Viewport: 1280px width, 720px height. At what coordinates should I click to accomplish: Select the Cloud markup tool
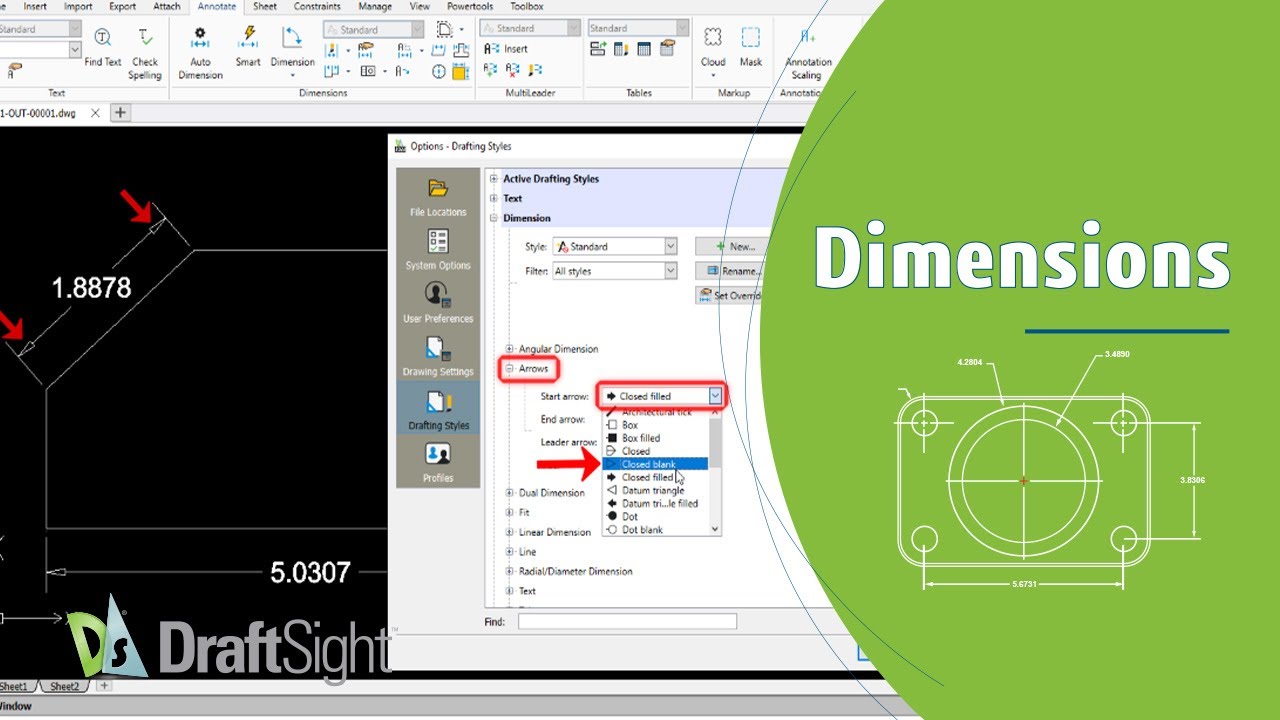(713, 52)
